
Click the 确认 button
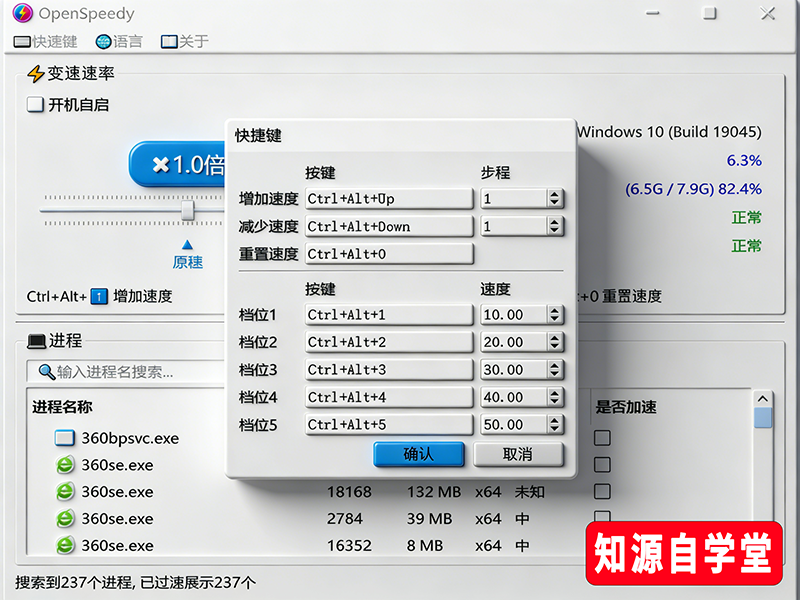point(420,453)
